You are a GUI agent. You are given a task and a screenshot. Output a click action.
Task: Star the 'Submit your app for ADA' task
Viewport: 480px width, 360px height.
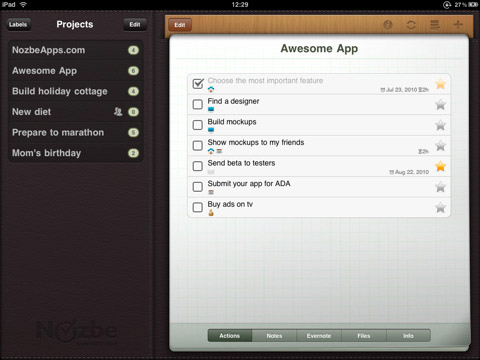pyautogui.click(x=440, y=187)
